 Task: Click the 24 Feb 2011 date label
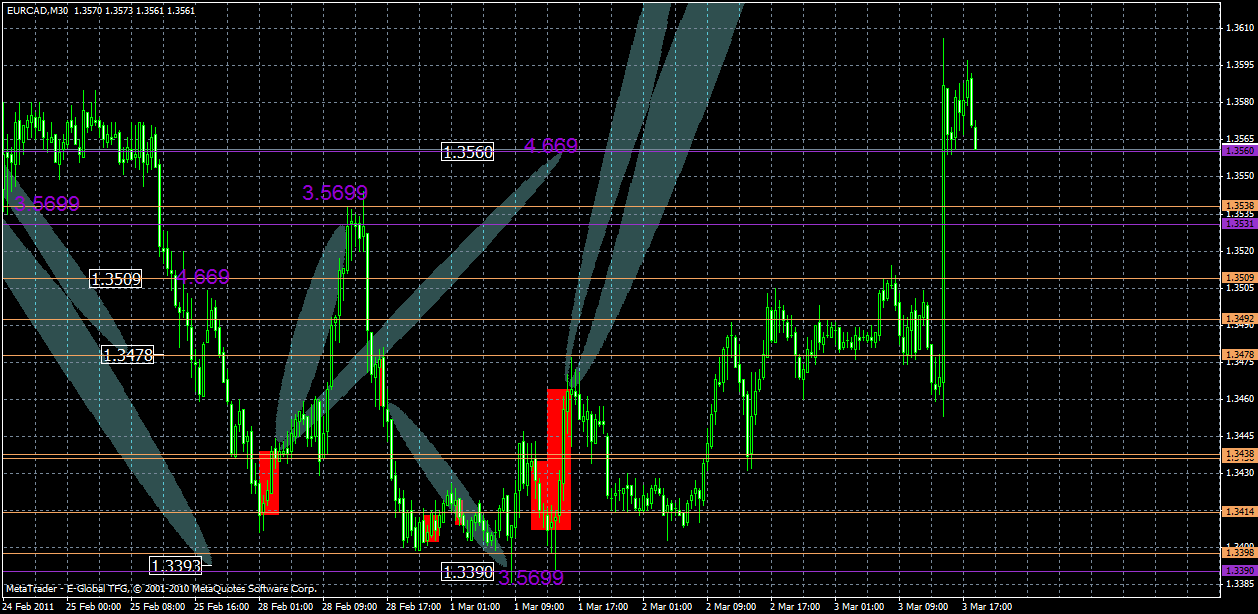[x=30, y=606]
